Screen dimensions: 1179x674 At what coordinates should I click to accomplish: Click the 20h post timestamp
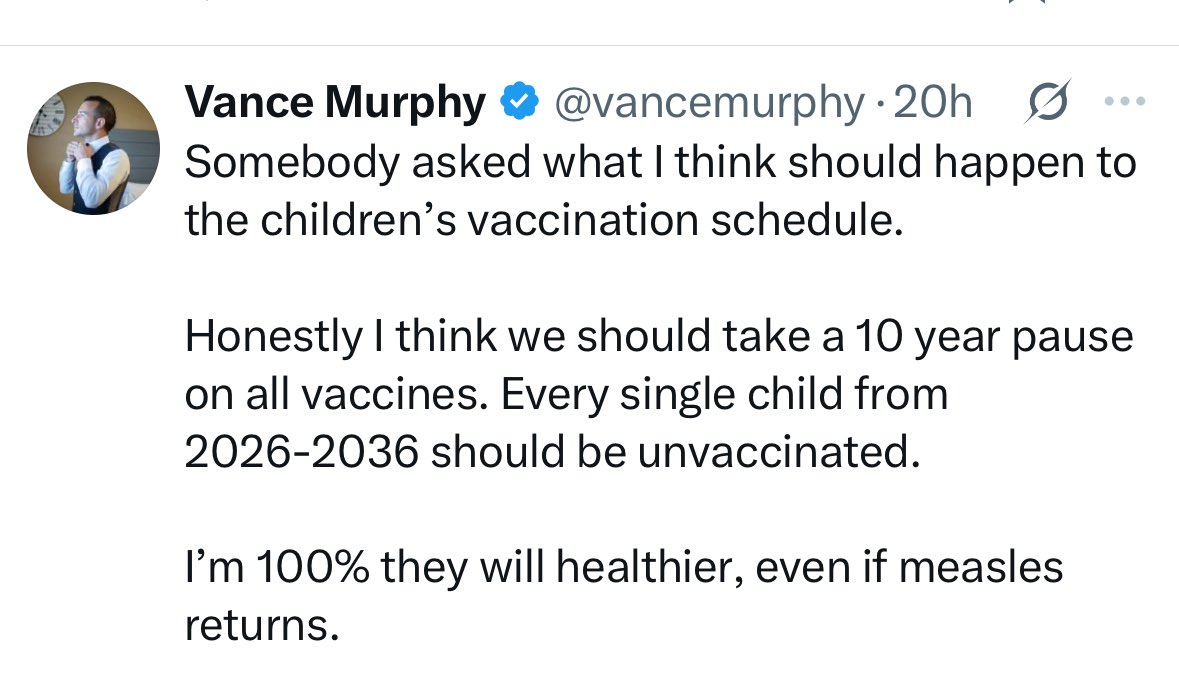point(933,103)
